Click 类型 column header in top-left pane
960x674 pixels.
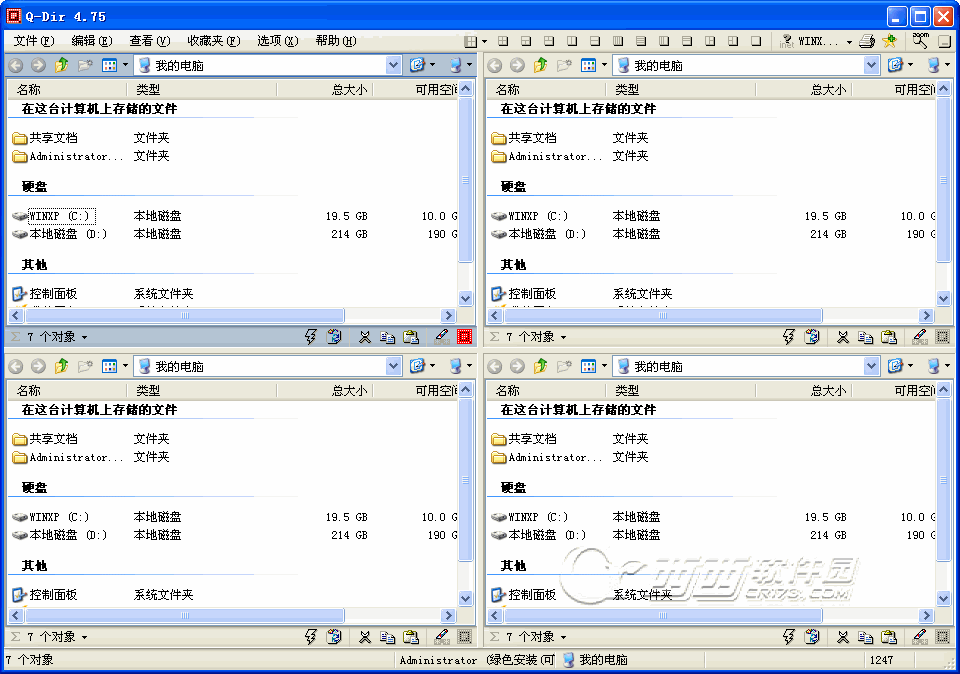202,90
